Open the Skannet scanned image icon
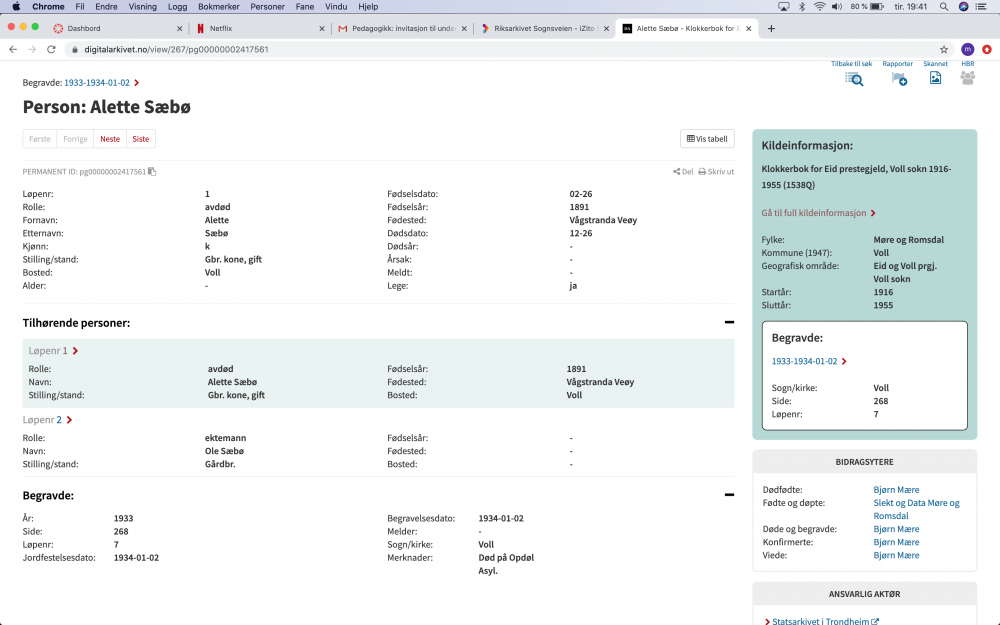This screenshot has width=1000, height=625. [935, 78]
